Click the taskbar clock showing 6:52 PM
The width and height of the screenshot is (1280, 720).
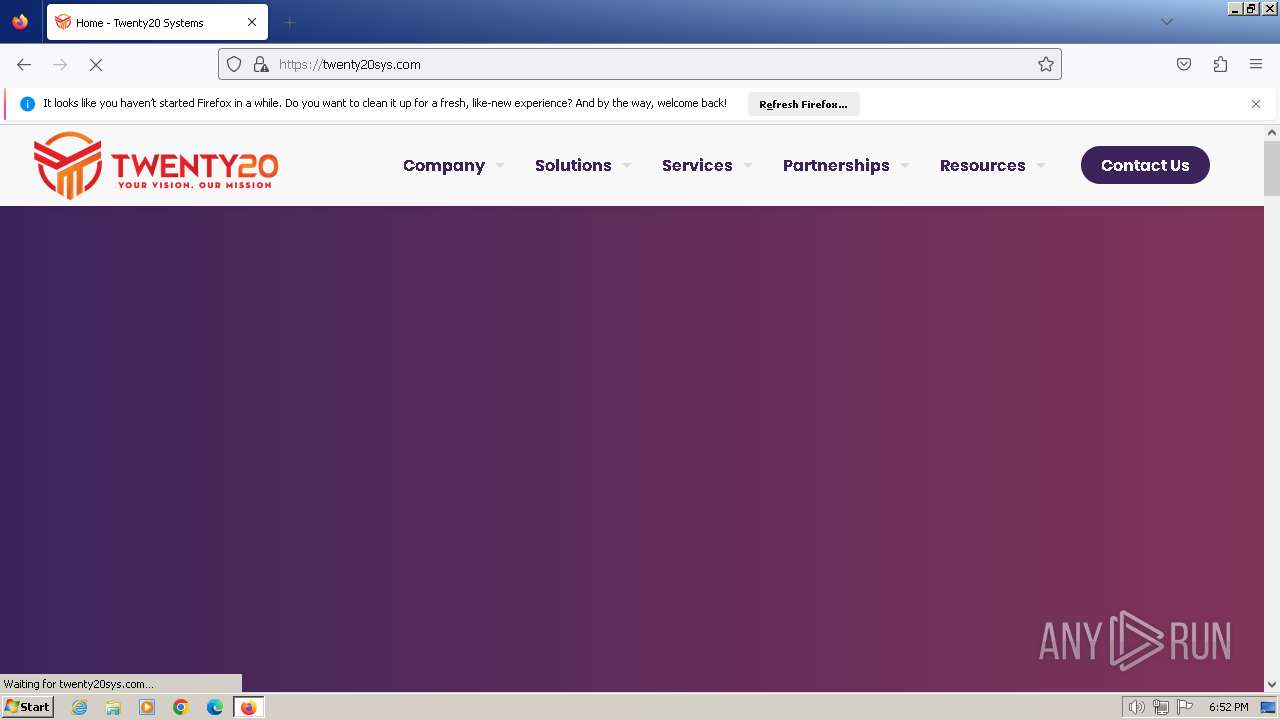[x=1228, y=707]
